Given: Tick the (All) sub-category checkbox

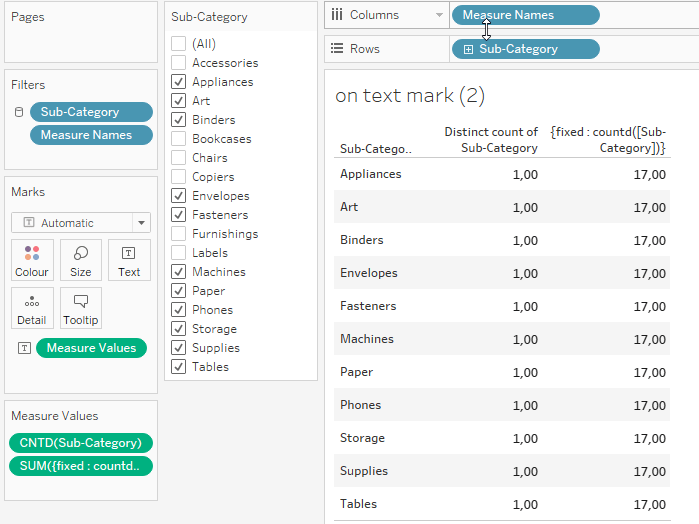Looking at the screenshot, I should [x=178, y=44].
